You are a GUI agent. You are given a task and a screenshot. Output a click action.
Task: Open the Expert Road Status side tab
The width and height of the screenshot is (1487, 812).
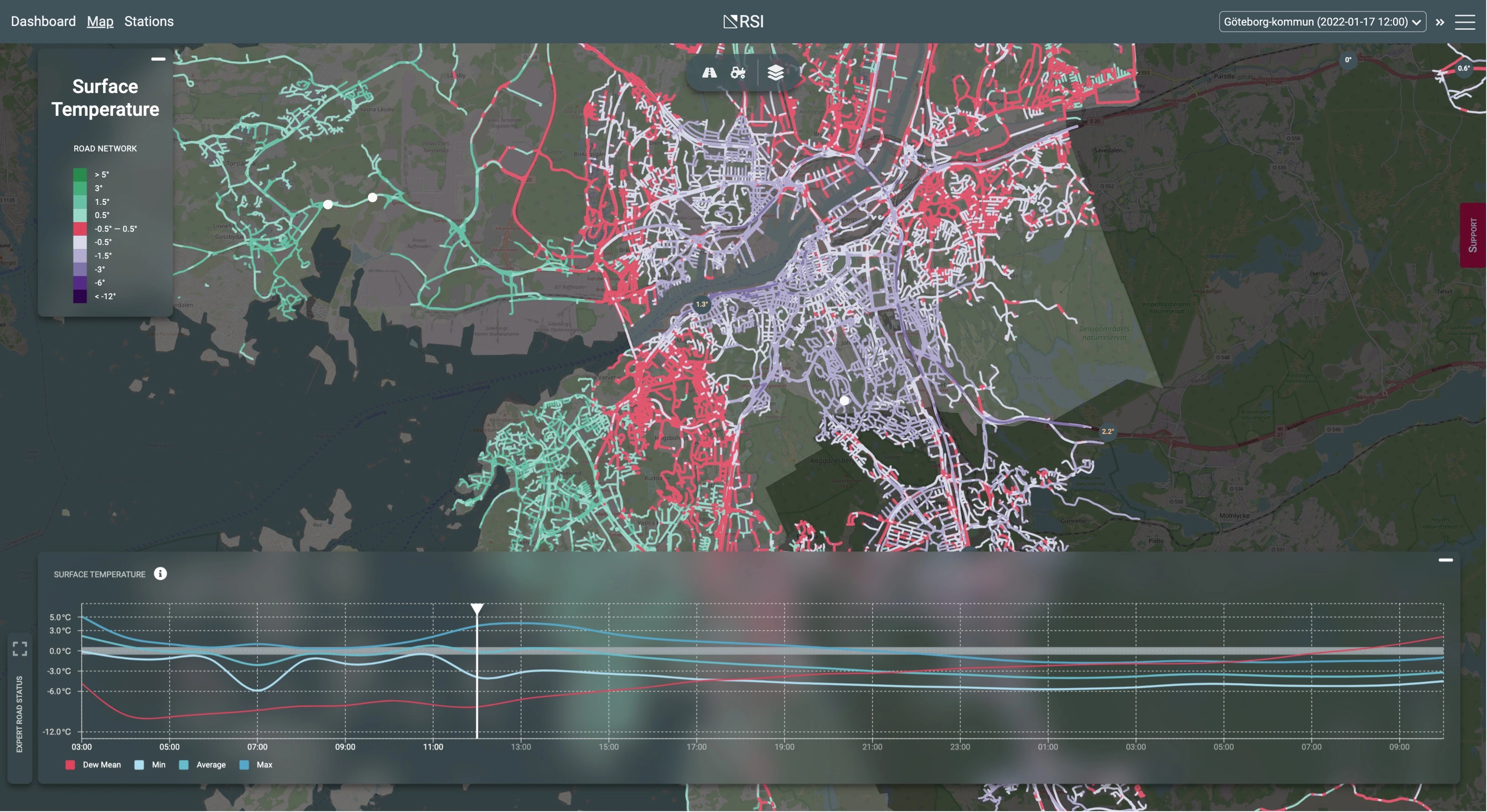20,714
